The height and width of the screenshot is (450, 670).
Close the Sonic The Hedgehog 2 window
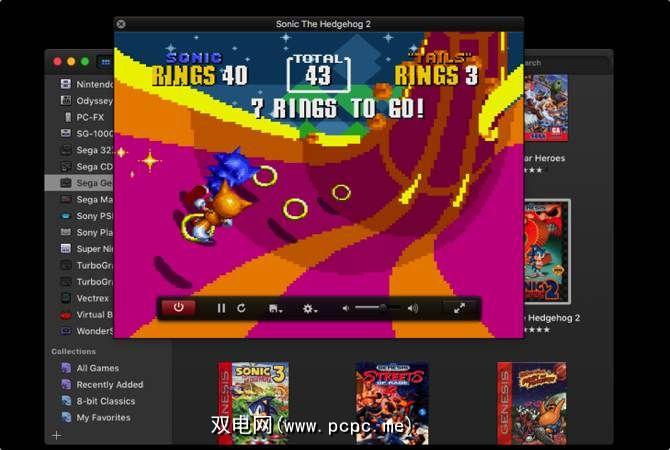[x=121, y=24]
